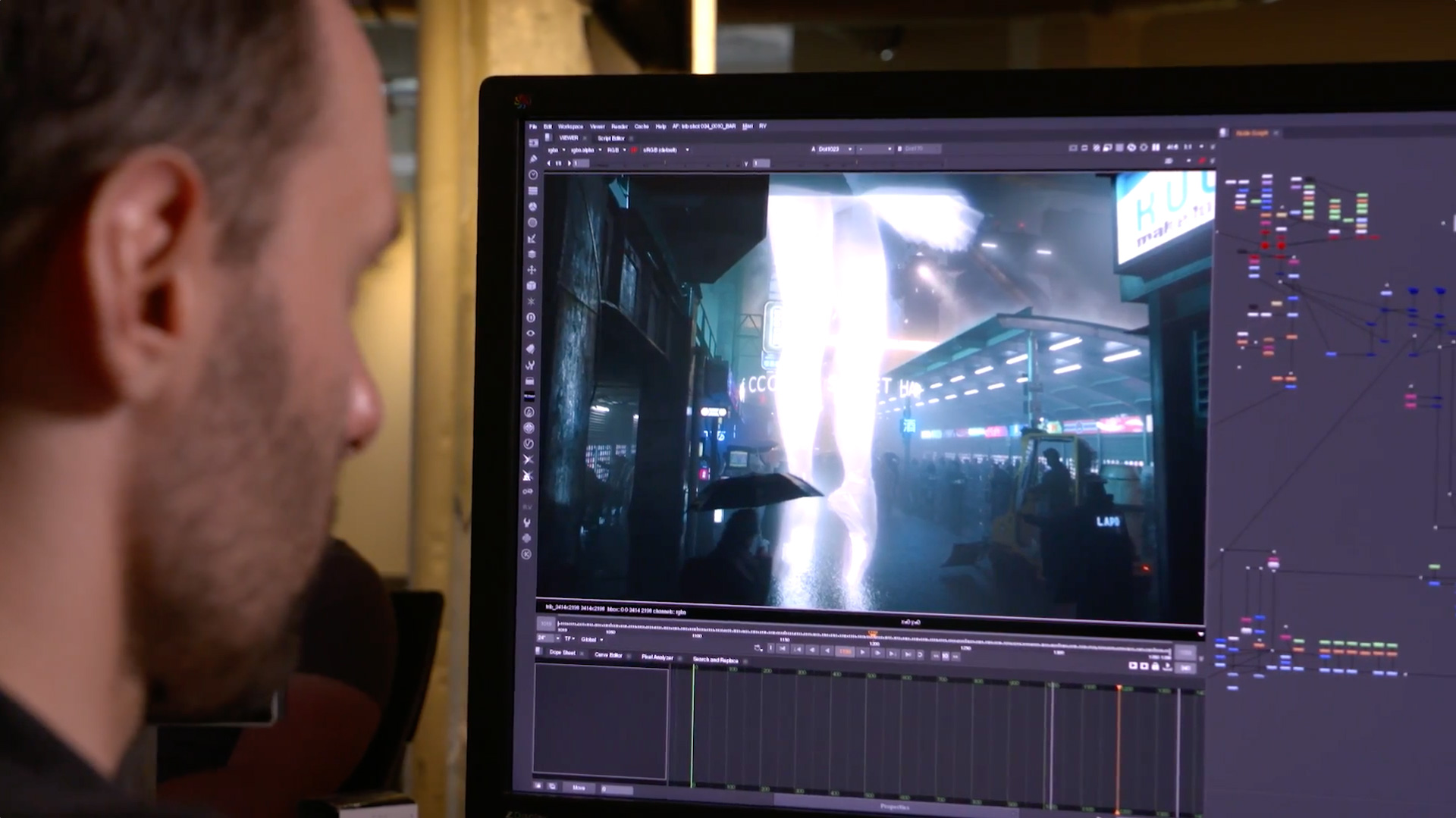Screen dimensions: 1456x818
Task: Open the MetaData nodes (tag) menu
Action: click(x=530, y=349)
